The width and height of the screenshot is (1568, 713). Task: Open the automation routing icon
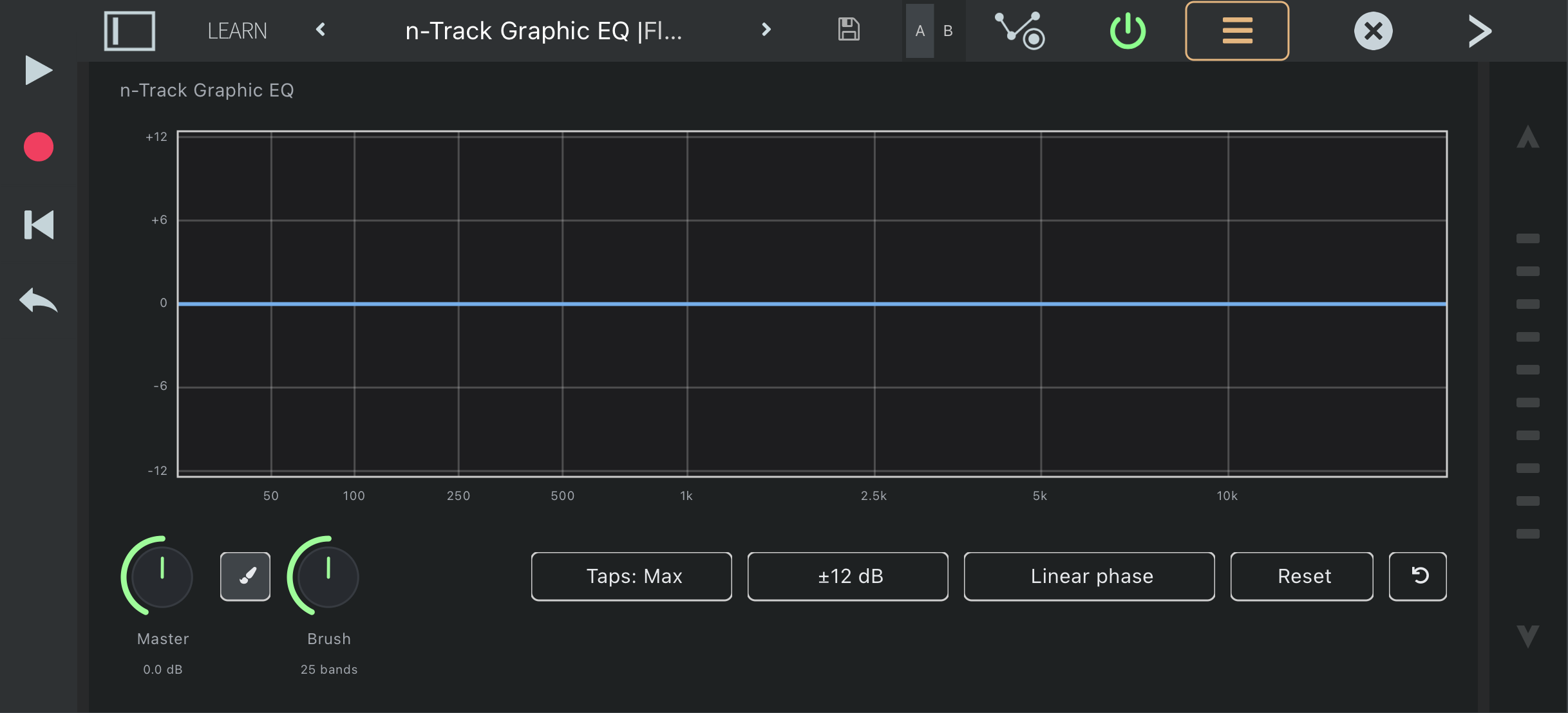pos(1020,30)
